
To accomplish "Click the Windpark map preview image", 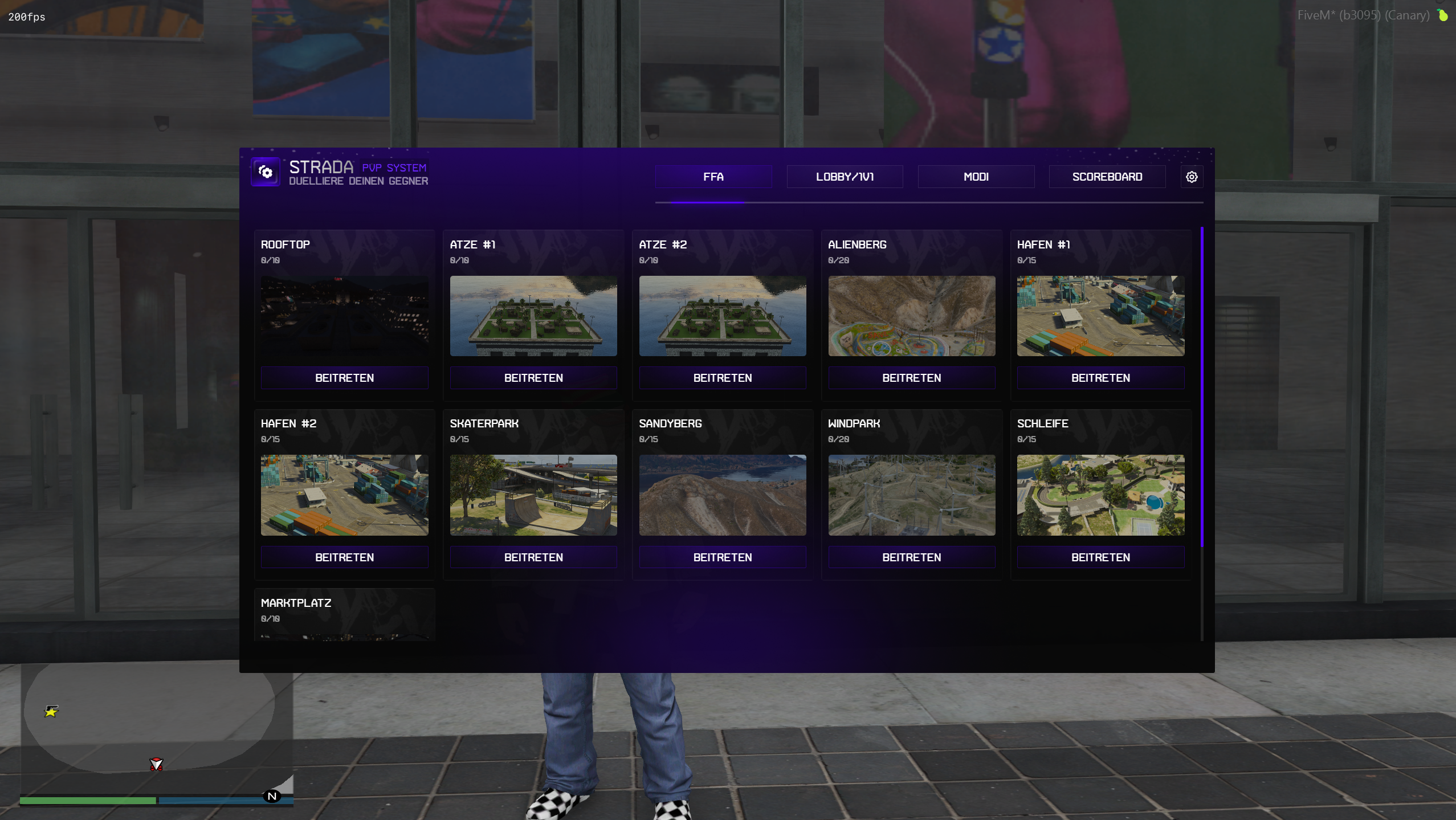I will pyautogui.click(x=912, y=495).
